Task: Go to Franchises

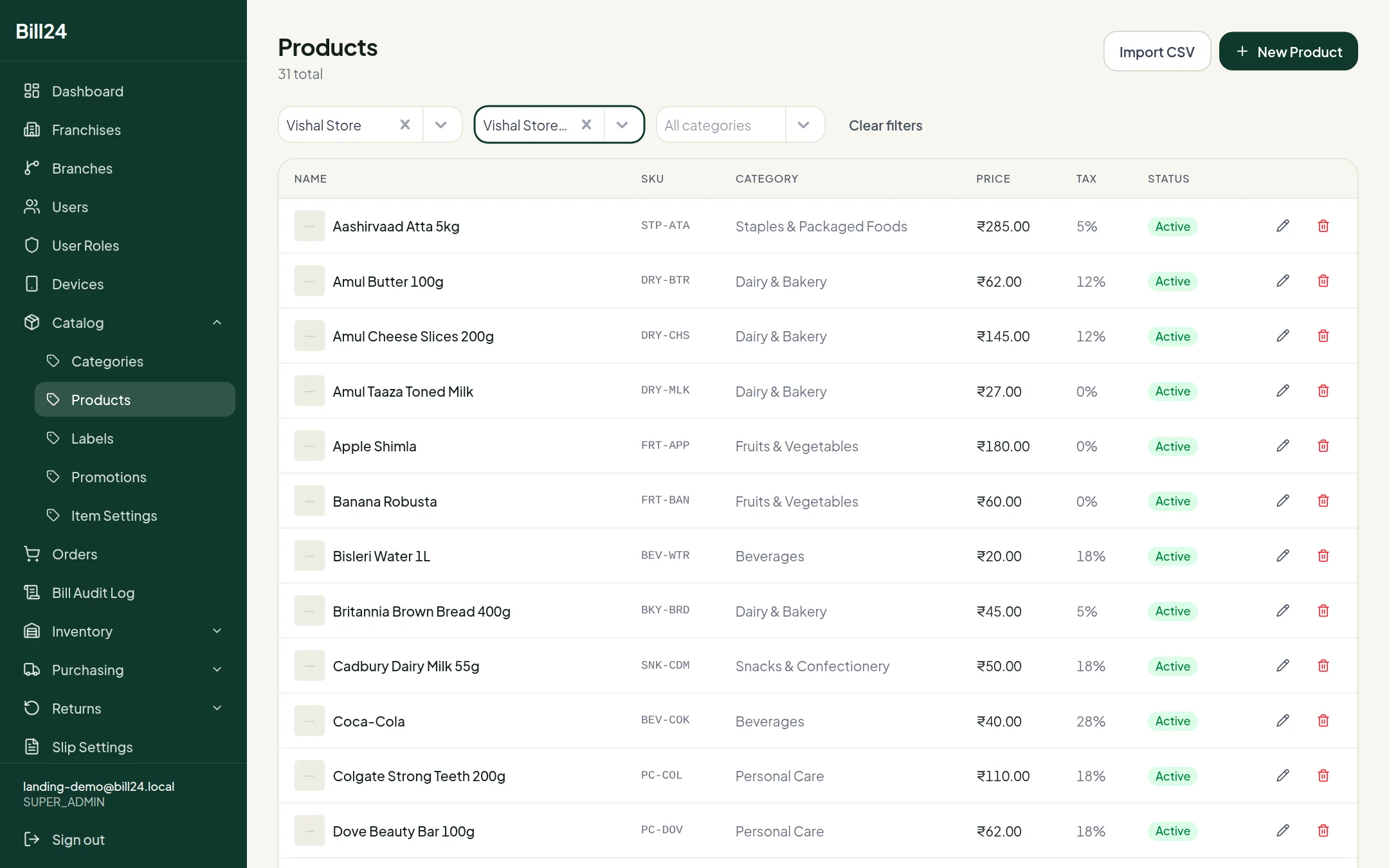Action: tap(123, 130)
